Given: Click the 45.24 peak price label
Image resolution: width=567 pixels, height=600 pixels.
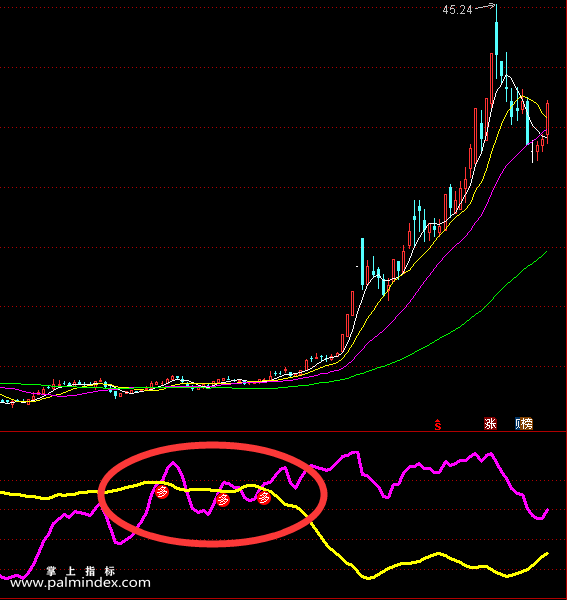Looking at the screenshot, I should [458, 10].
